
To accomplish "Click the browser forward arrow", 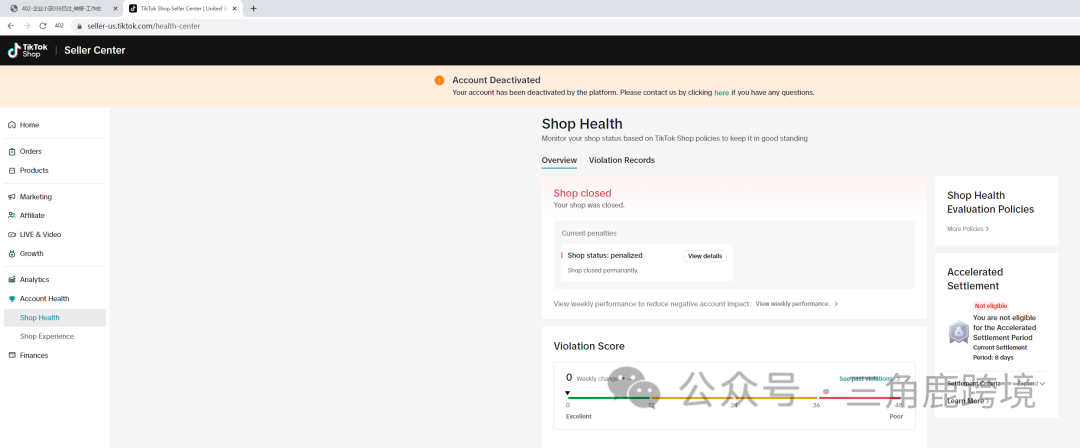I will click(x=27, y=26).
